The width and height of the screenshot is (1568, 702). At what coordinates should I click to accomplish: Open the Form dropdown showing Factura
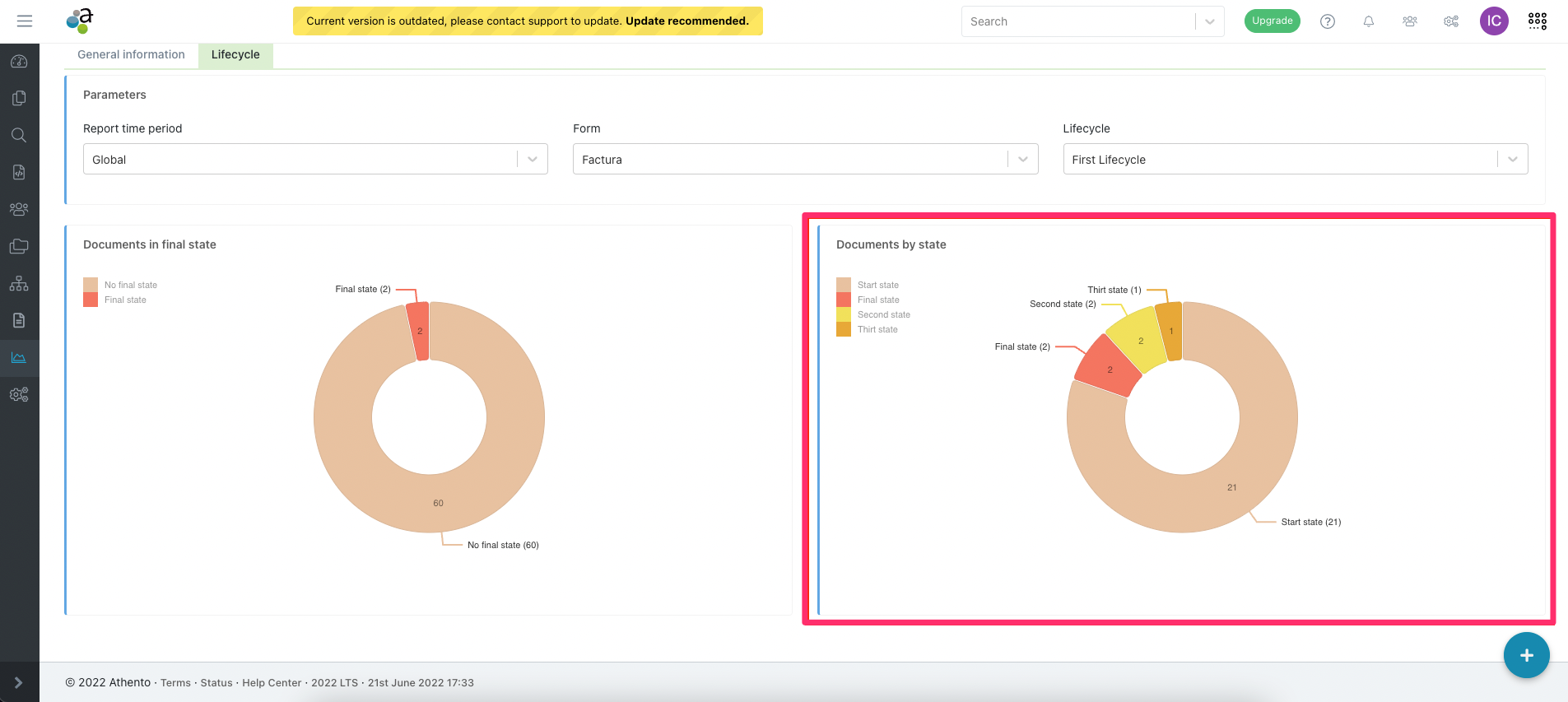[804, 160]
